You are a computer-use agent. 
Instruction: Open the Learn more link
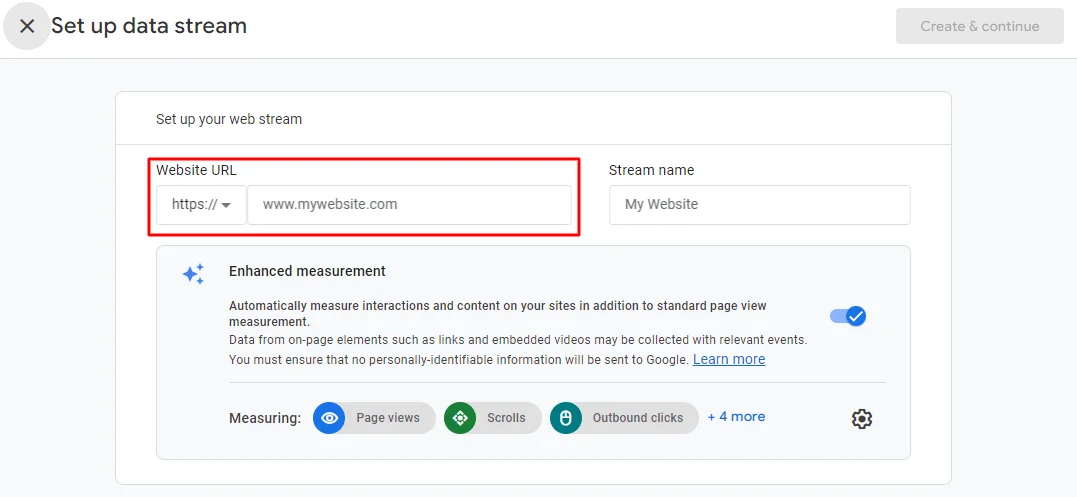[x=729, y=359]
